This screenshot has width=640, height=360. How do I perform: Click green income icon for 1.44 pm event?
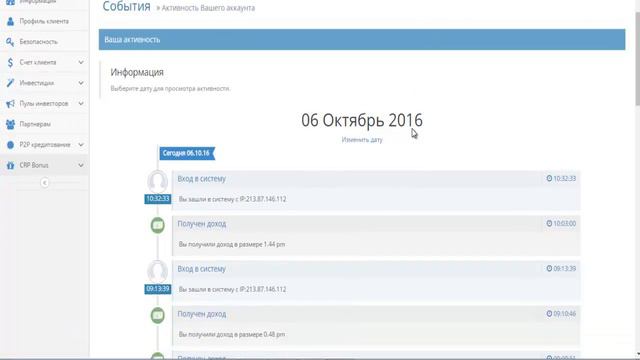click(x=158, y=225)
